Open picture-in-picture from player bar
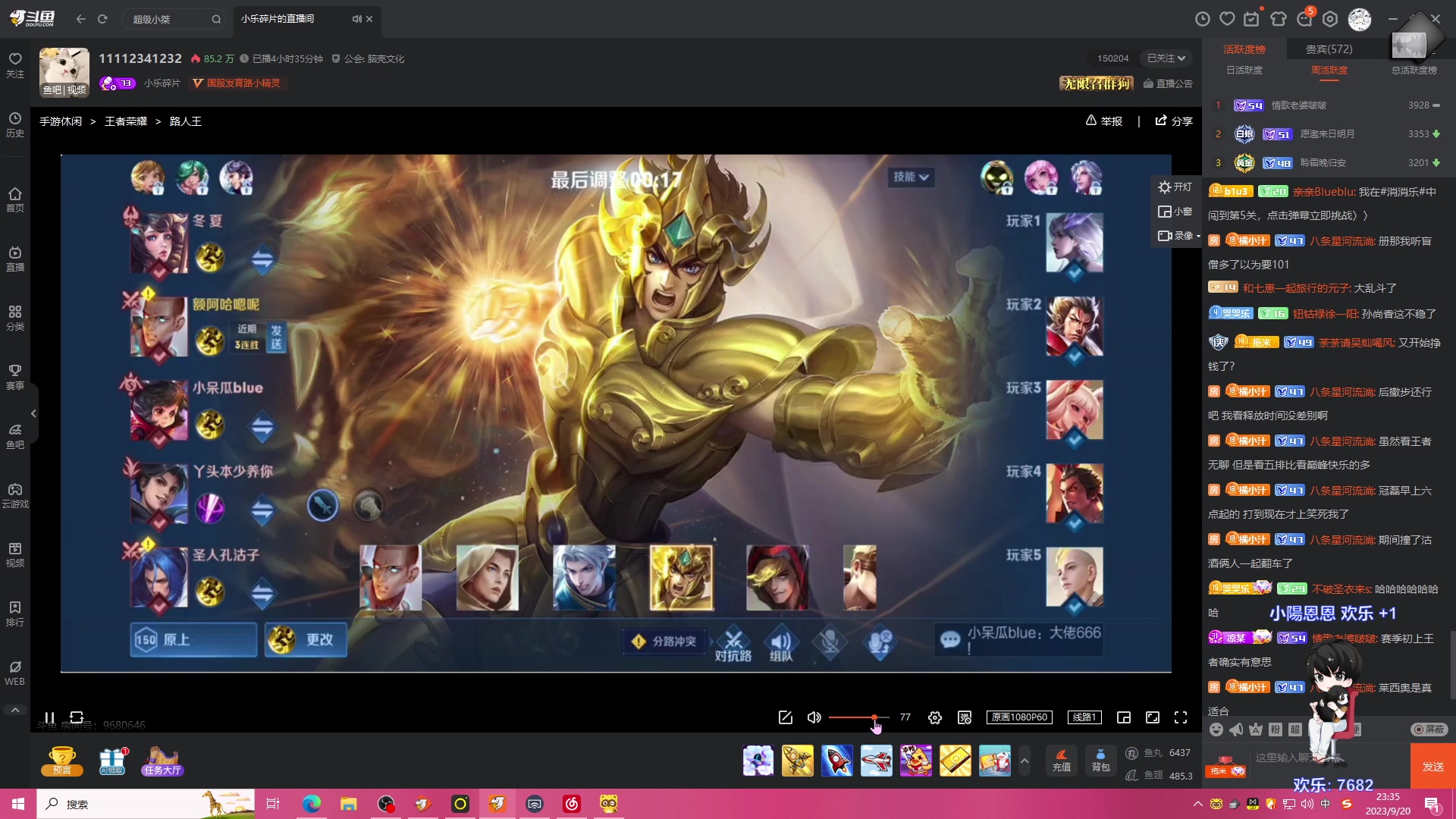Image resolution: width=1456 pixels, height=819 pixels. click(x=1124, y=717)
